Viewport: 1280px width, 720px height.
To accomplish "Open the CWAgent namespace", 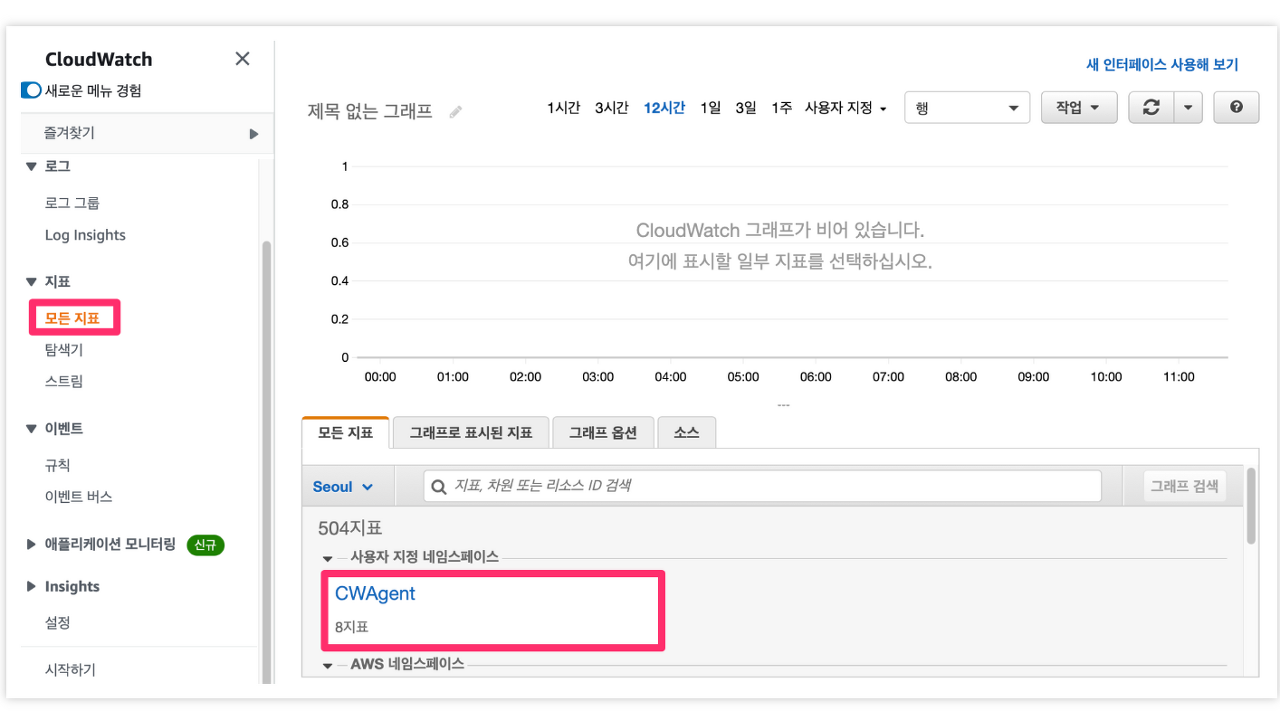I will (375, 593).
